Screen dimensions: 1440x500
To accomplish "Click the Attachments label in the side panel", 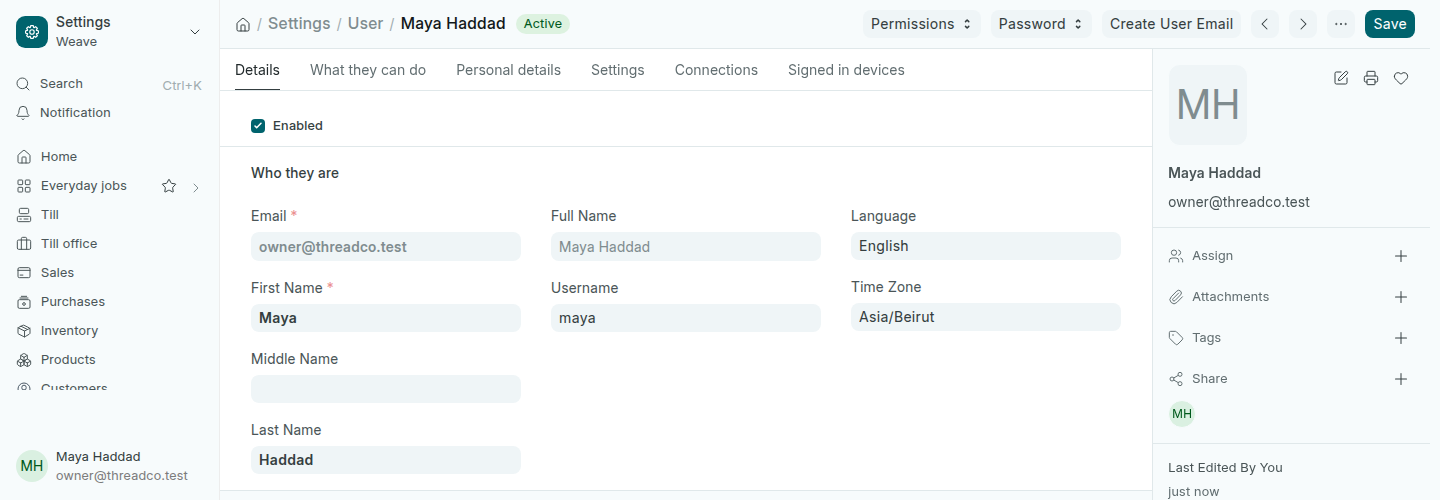I will pyautogui.click(x=1230, y=297).
